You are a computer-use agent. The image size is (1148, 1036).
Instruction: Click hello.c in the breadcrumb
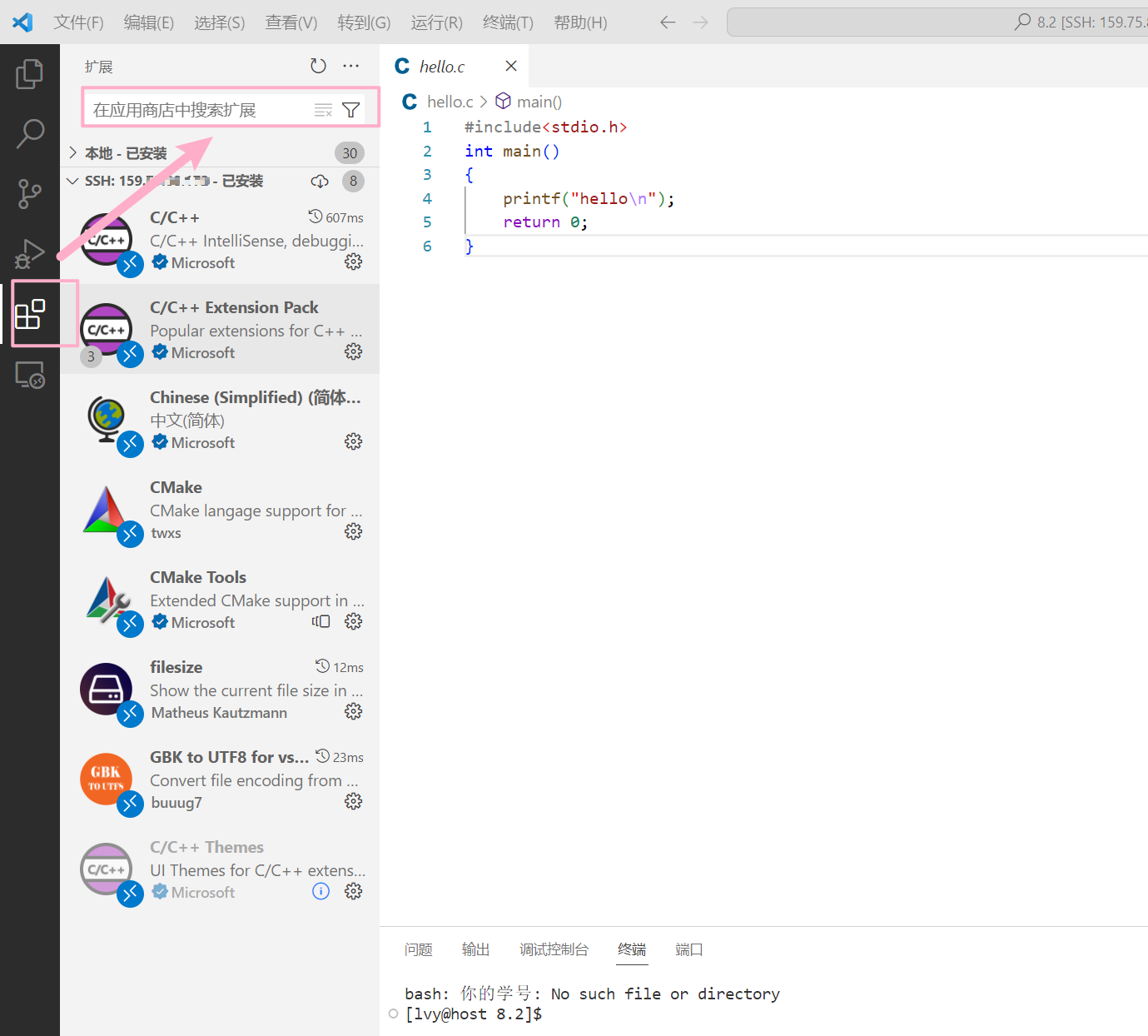(450, 102)
